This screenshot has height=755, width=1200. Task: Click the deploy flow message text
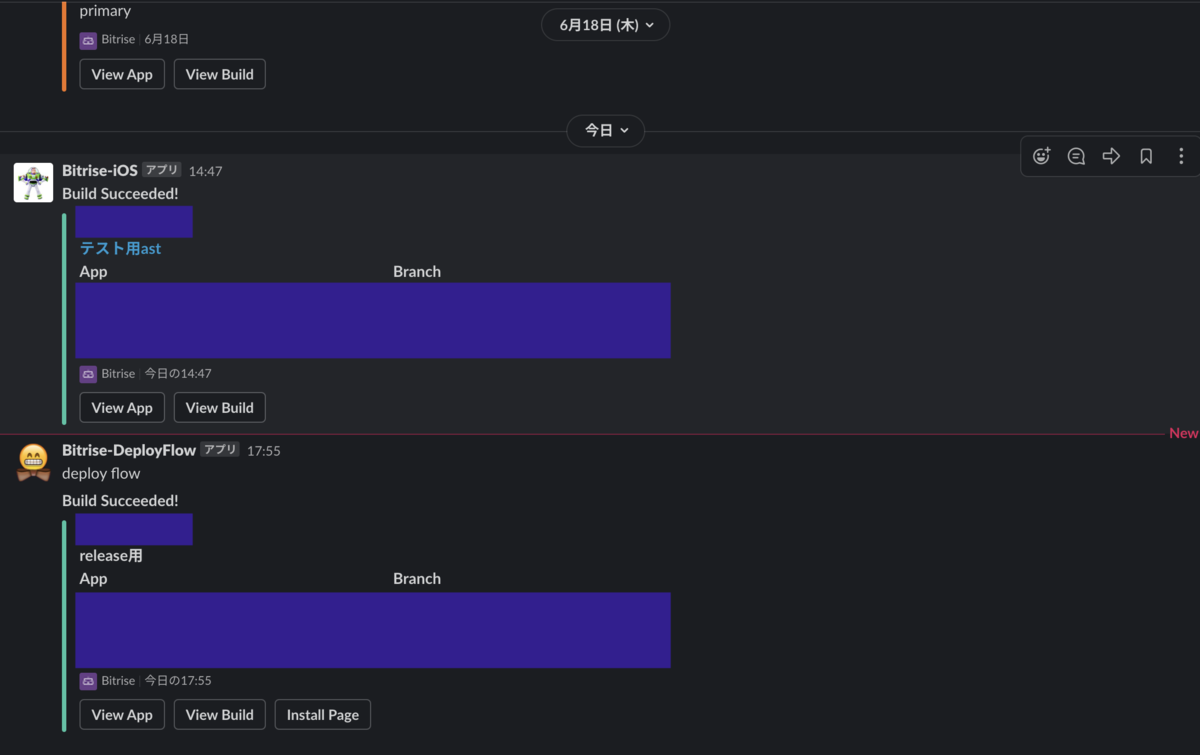click(x=101, y=474)
